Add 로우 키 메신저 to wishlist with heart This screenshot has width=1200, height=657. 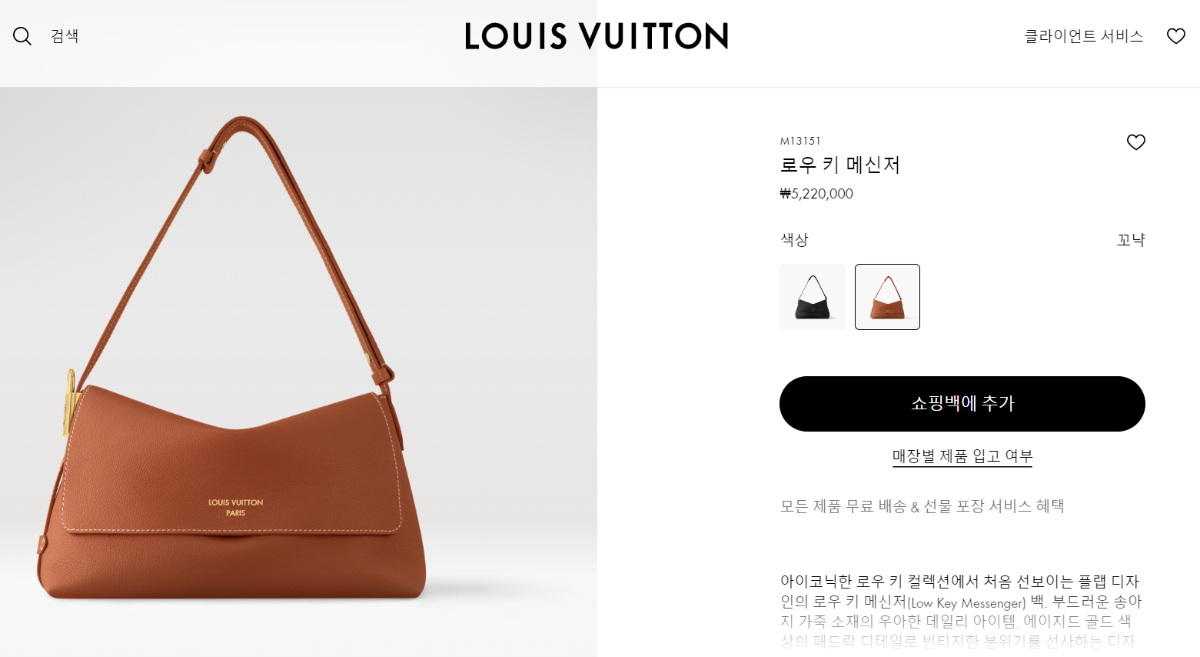(1136, 142)
